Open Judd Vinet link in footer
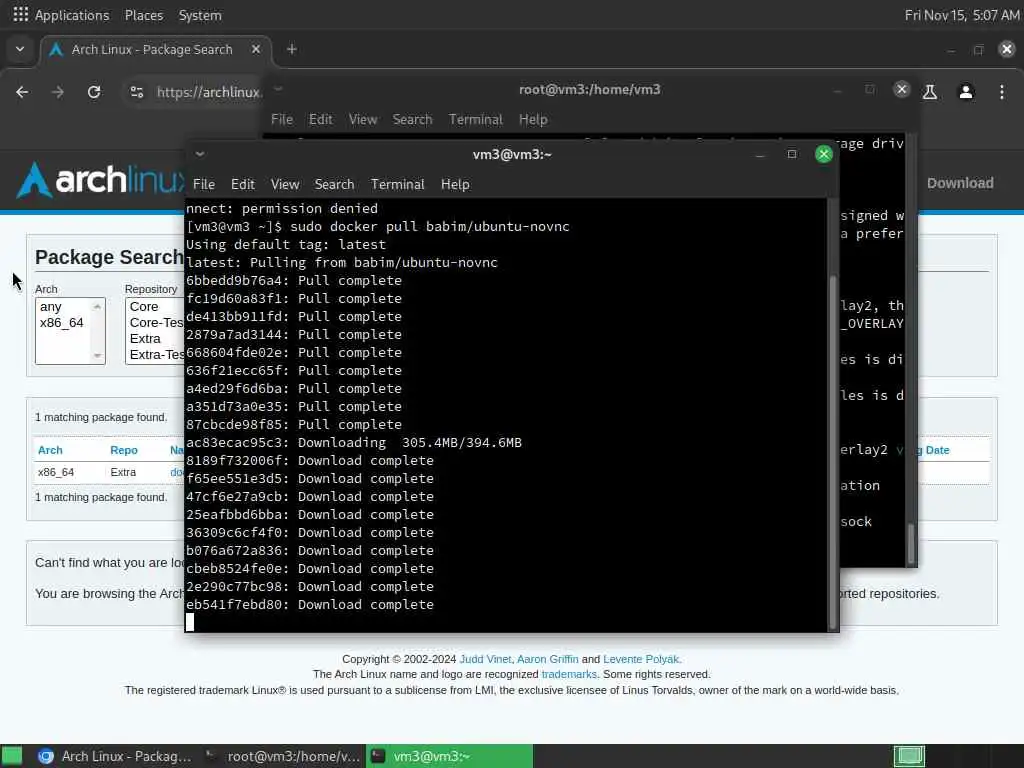Viewport: 1024px width, 768px height. point(485,659)
